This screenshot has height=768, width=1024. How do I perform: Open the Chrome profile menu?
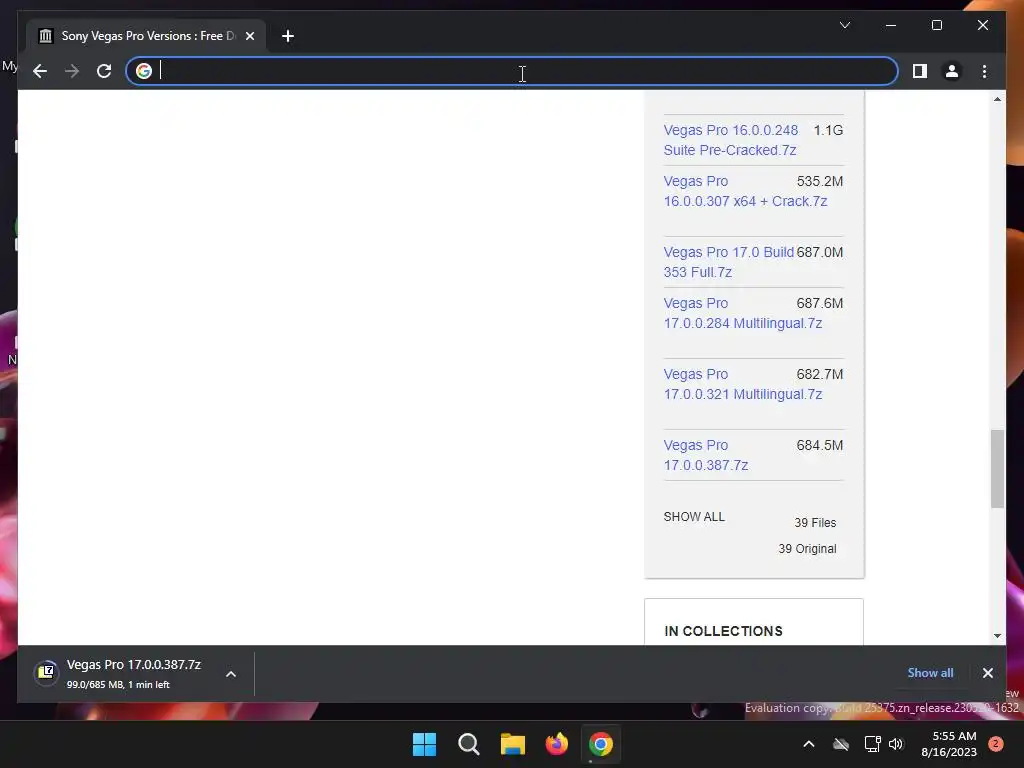952,71
